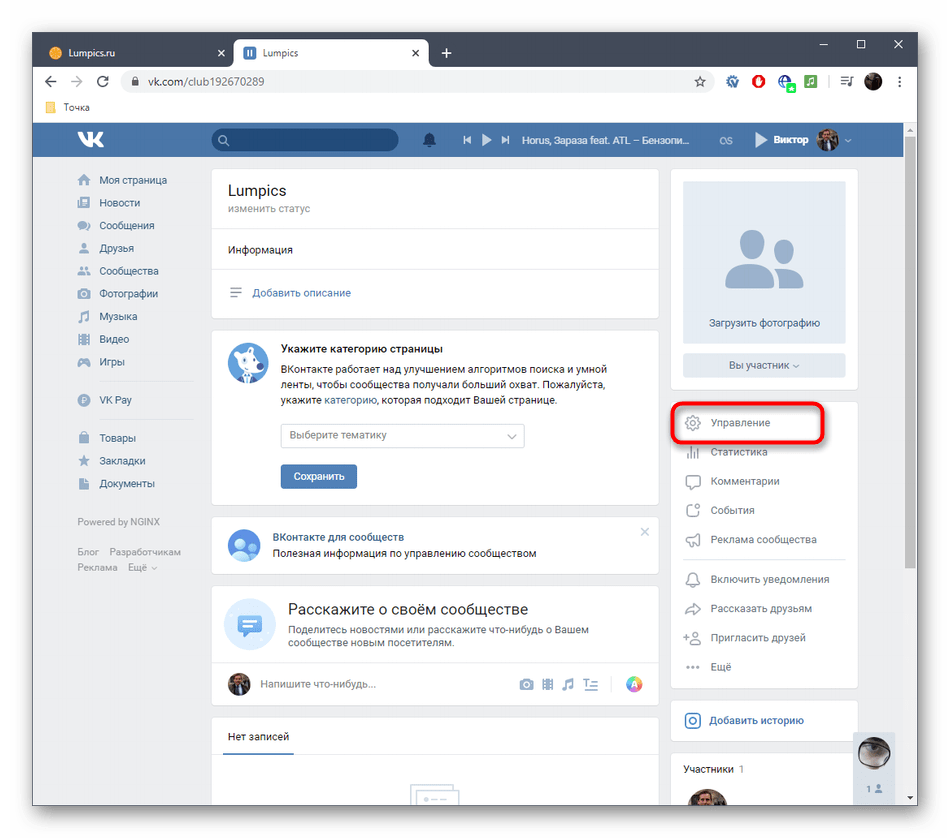The height and width of the screenshot is (838, 950).
Task: Click the Комментарии speech bubble icon
Action: (x=693, y=482)
